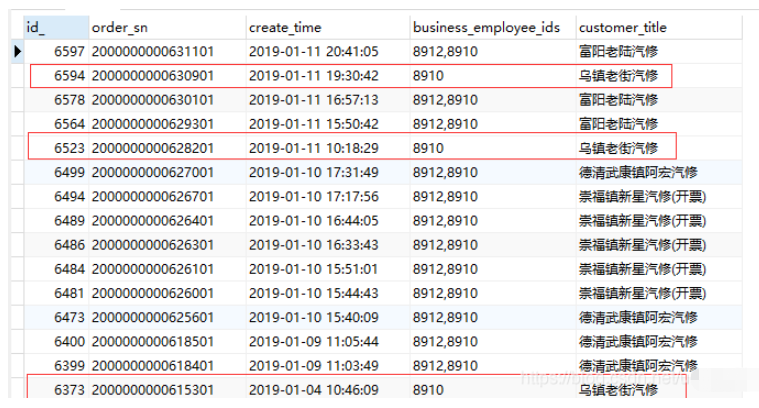Select create_time 2019-01-11 10:18:29

click(314, 148)
